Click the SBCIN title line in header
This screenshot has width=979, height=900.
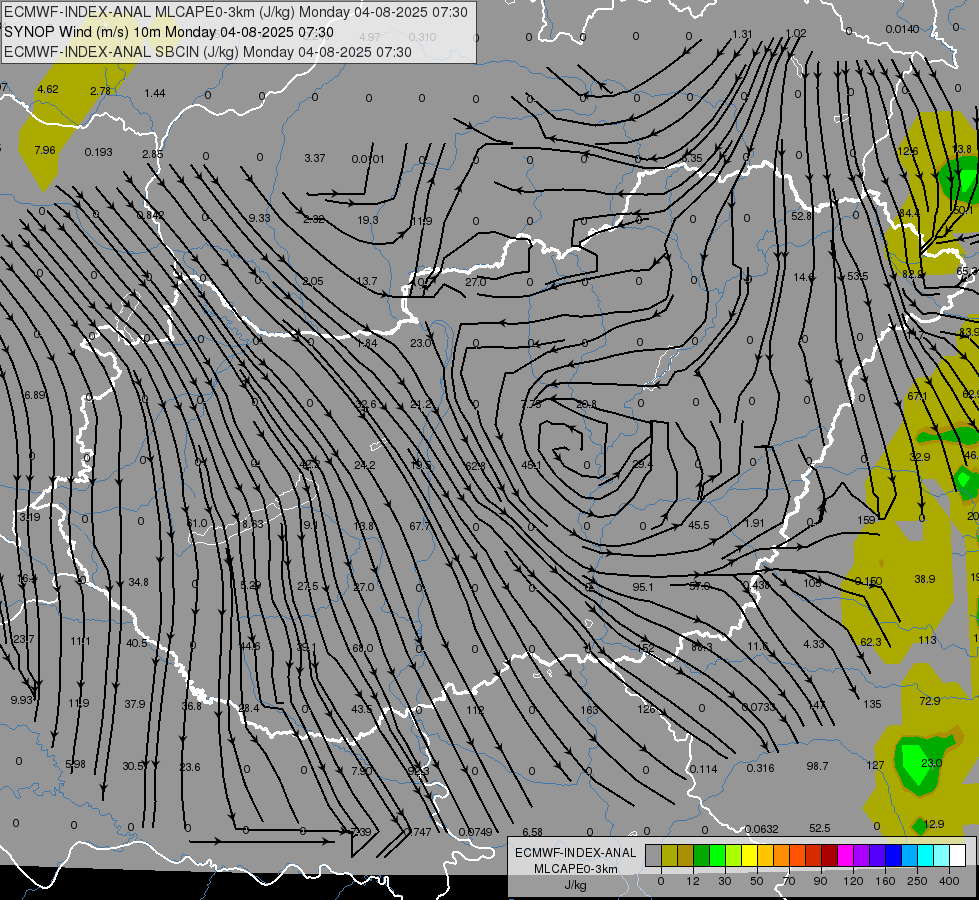(x=208, y=52)
